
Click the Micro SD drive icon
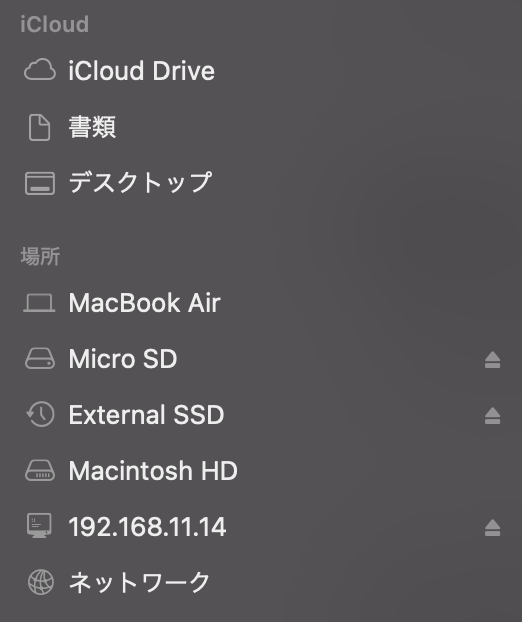[x=40, y=359]
